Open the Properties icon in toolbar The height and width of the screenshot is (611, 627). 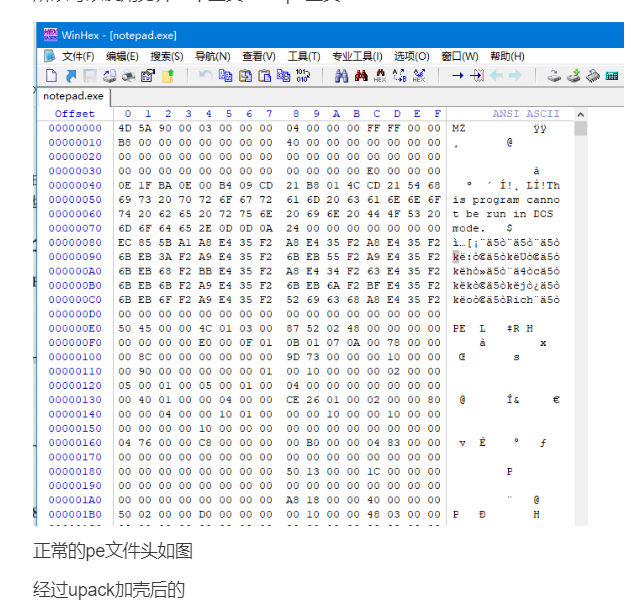click(148, 76)
